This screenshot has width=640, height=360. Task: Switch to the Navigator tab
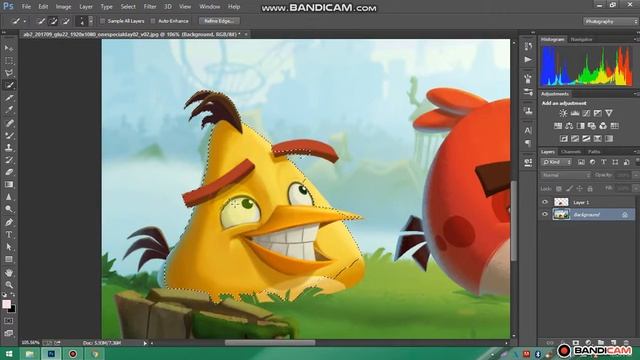coord(581,40)
